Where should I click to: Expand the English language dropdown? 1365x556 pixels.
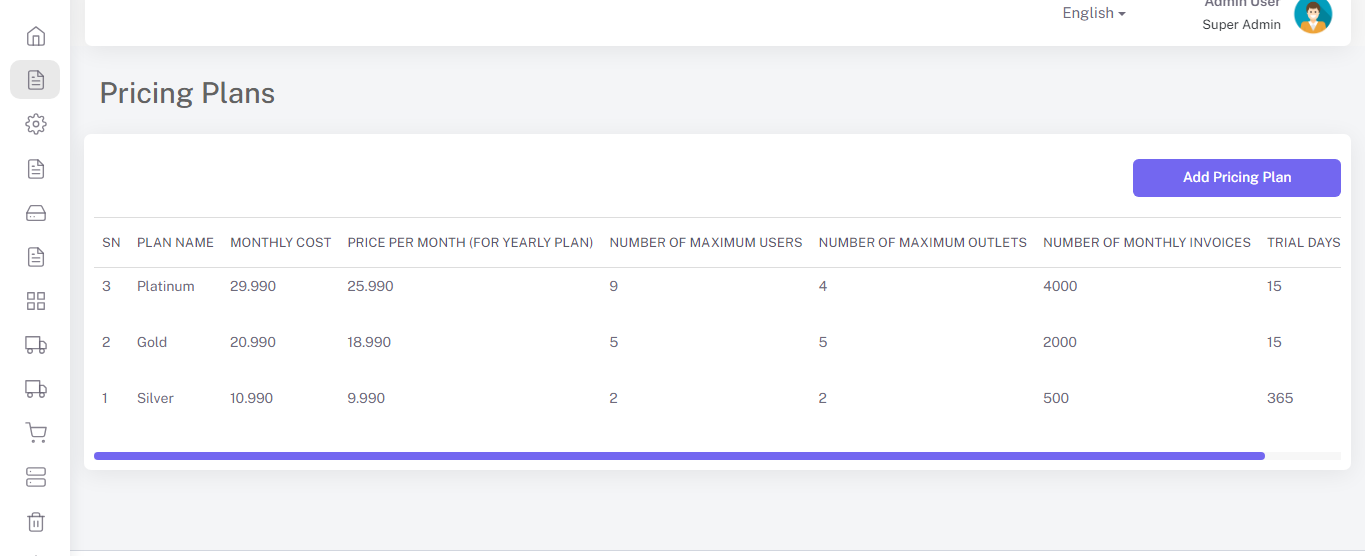tap(1093, 13)
